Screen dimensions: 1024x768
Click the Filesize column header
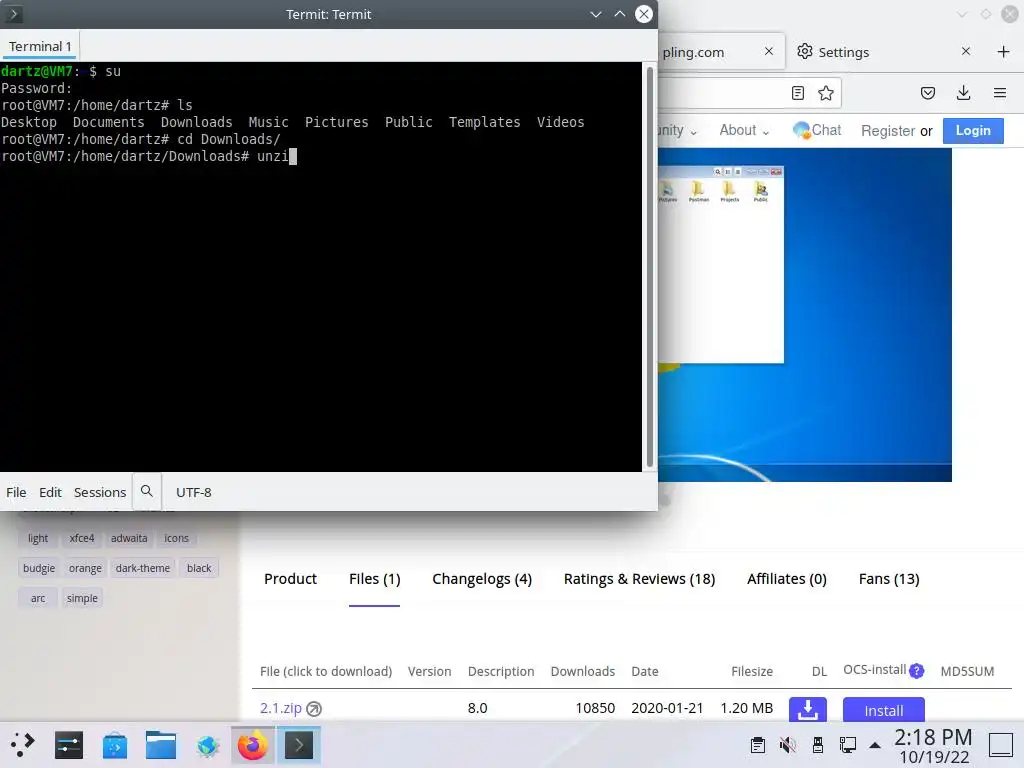752,671
